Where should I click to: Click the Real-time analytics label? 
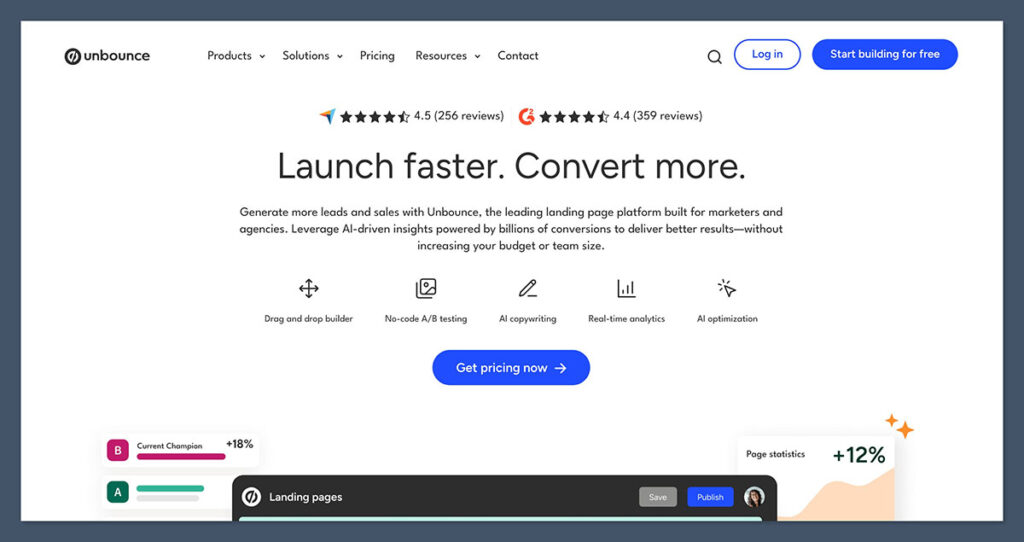626,319
